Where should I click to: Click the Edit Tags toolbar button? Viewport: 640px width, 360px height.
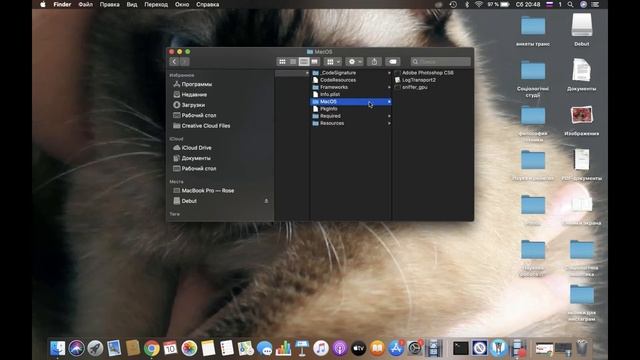(x=393, y=62)
